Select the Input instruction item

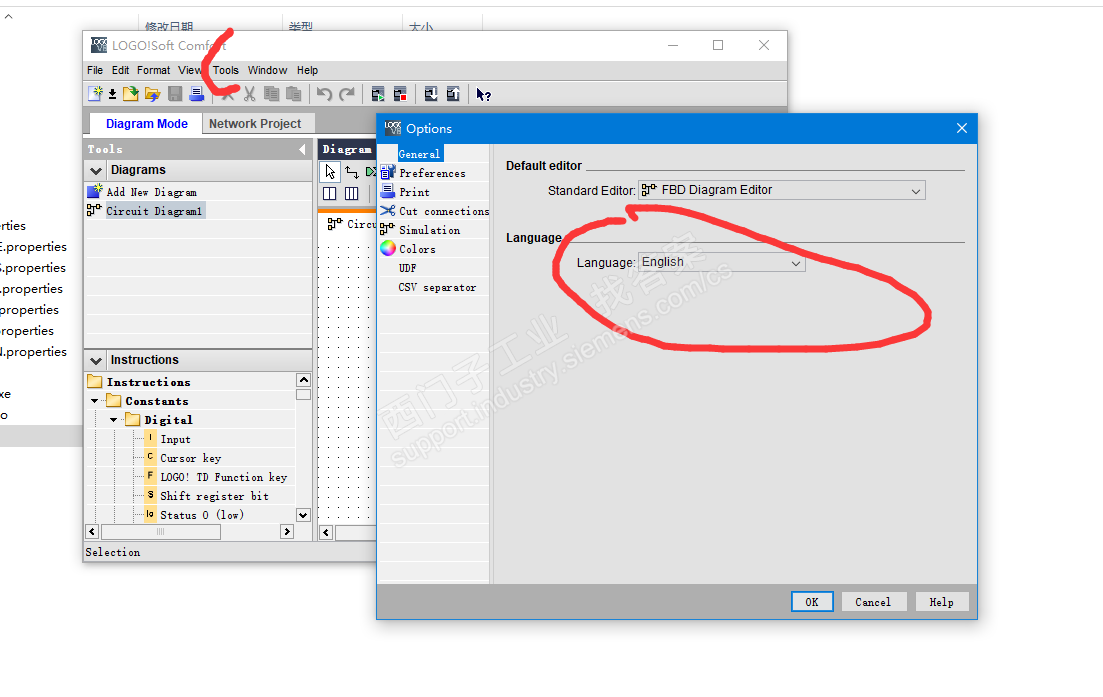(175, 439)
